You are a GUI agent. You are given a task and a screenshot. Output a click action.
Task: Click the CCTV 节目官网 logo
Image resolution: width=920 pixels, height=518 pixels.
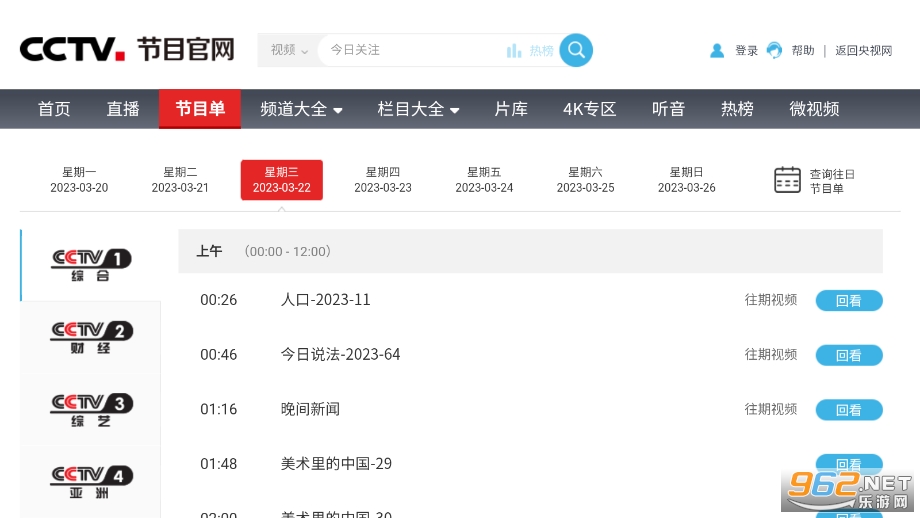(127, 49)
